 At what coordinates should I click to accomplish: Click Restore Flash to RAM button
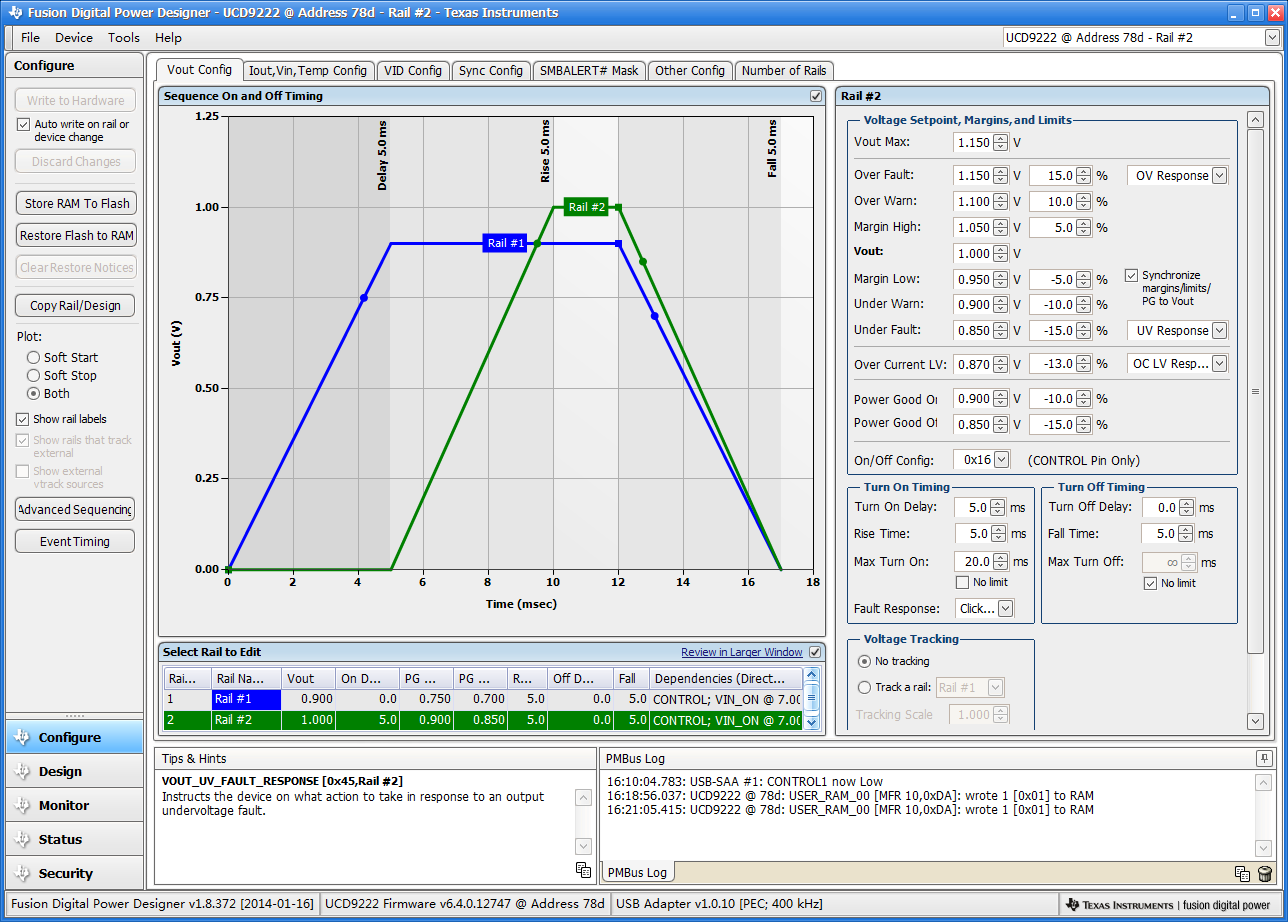click(x=76, y=236)
